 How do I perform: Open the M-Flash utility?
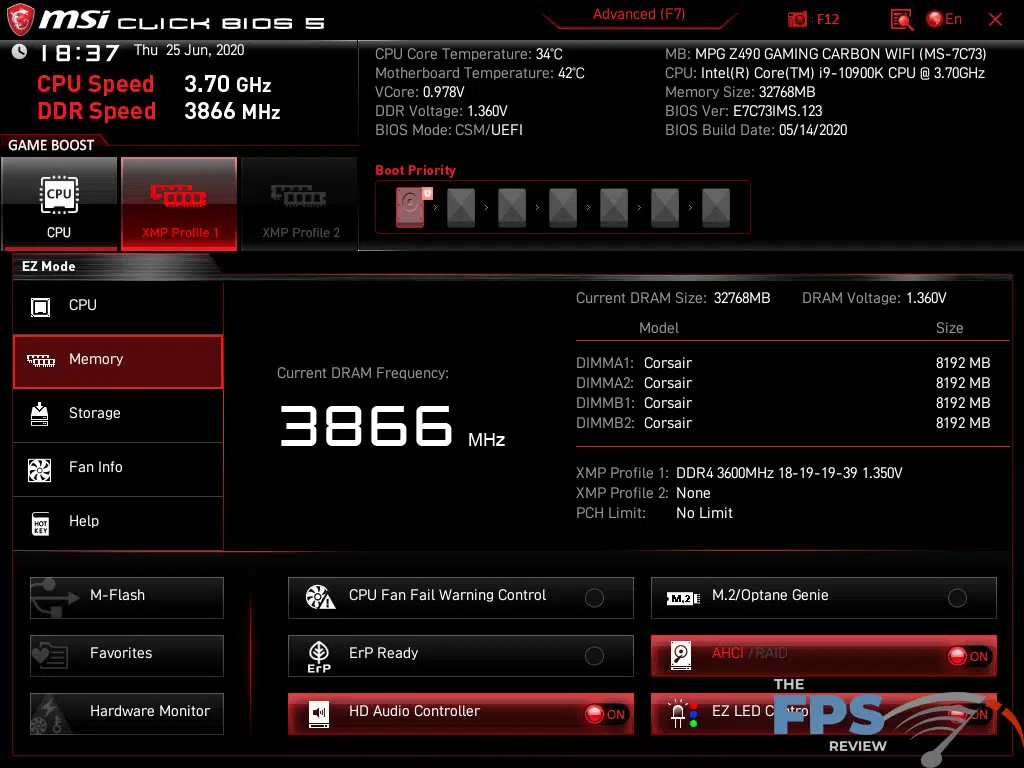[127, 598]
